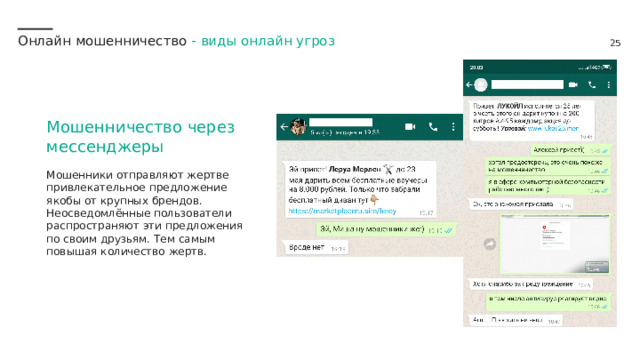Screen dimensions: 640x360
Task: Open the marketplaceru.site/leroy link
Action: 342,211
